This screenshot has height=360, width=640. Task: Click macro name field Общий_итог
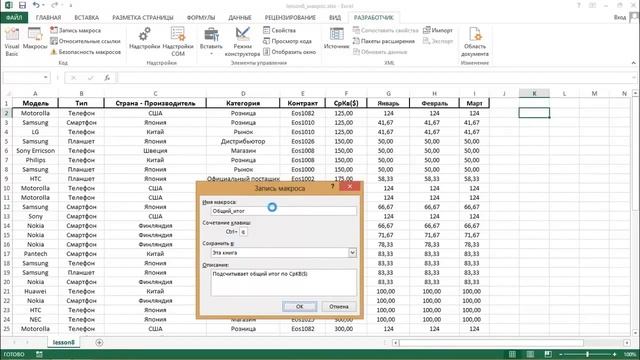tap(284, 211)
